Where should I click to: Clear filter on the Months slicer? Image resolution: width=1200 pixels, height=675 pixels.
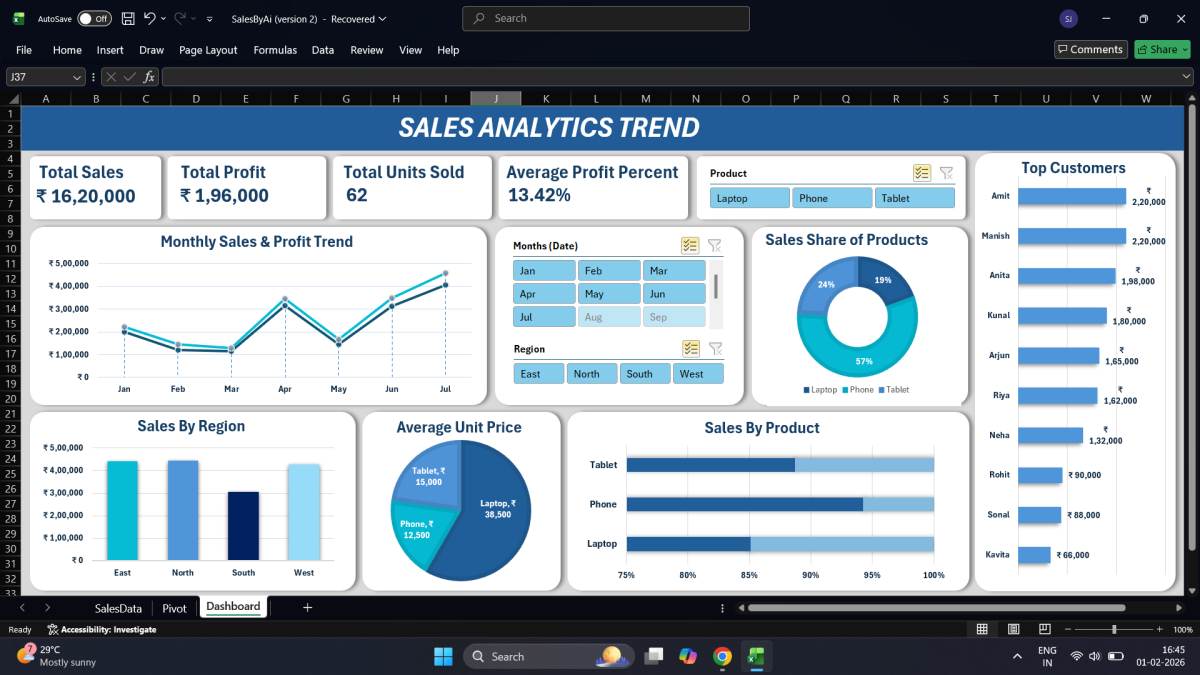tap(714, 246)
